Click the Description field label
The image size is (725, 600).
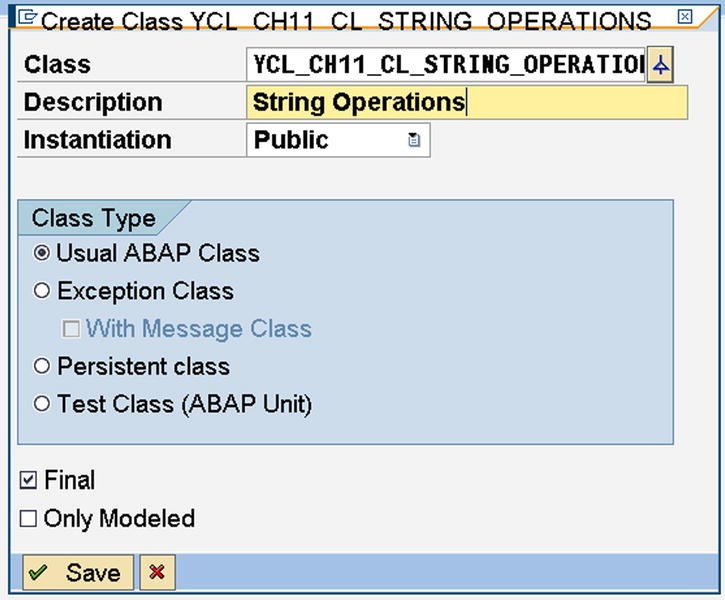click(93, 102)
